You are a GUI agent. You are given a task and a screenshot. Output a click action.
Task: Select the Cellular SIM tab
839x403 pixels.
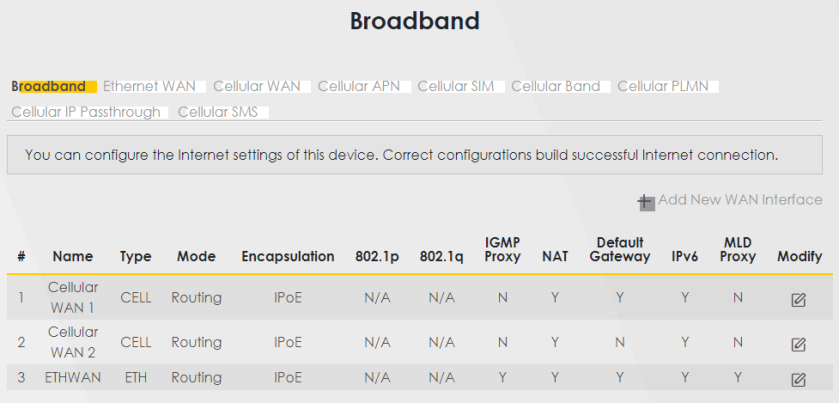pos(456,87)
